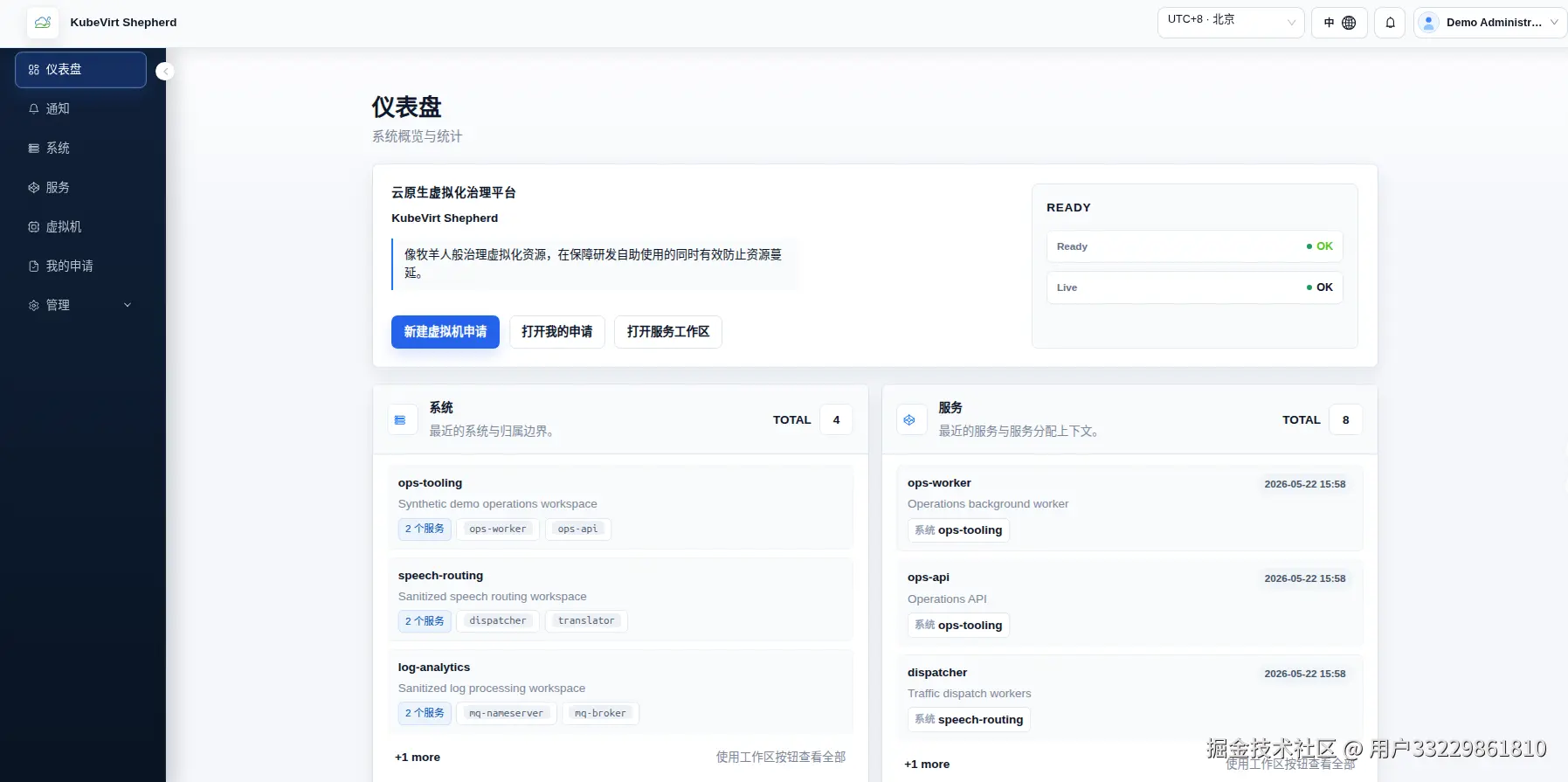Viewport: 1568px width, 782px height.
Task: Expand the 管理 sidebar submenu
Action: pos(80,305)
